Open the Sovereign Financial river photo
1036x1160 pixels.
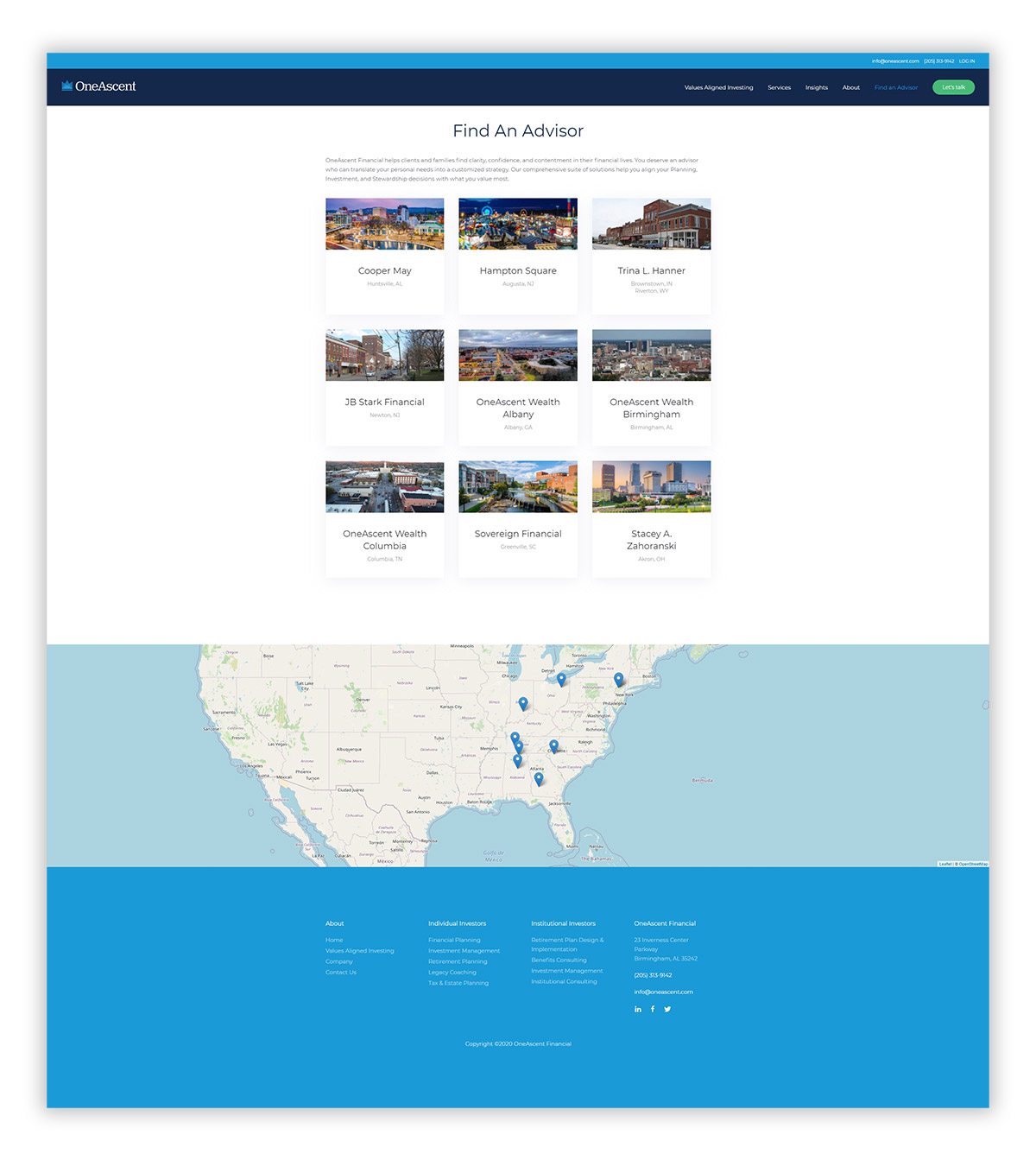click(x=518, y=486)
